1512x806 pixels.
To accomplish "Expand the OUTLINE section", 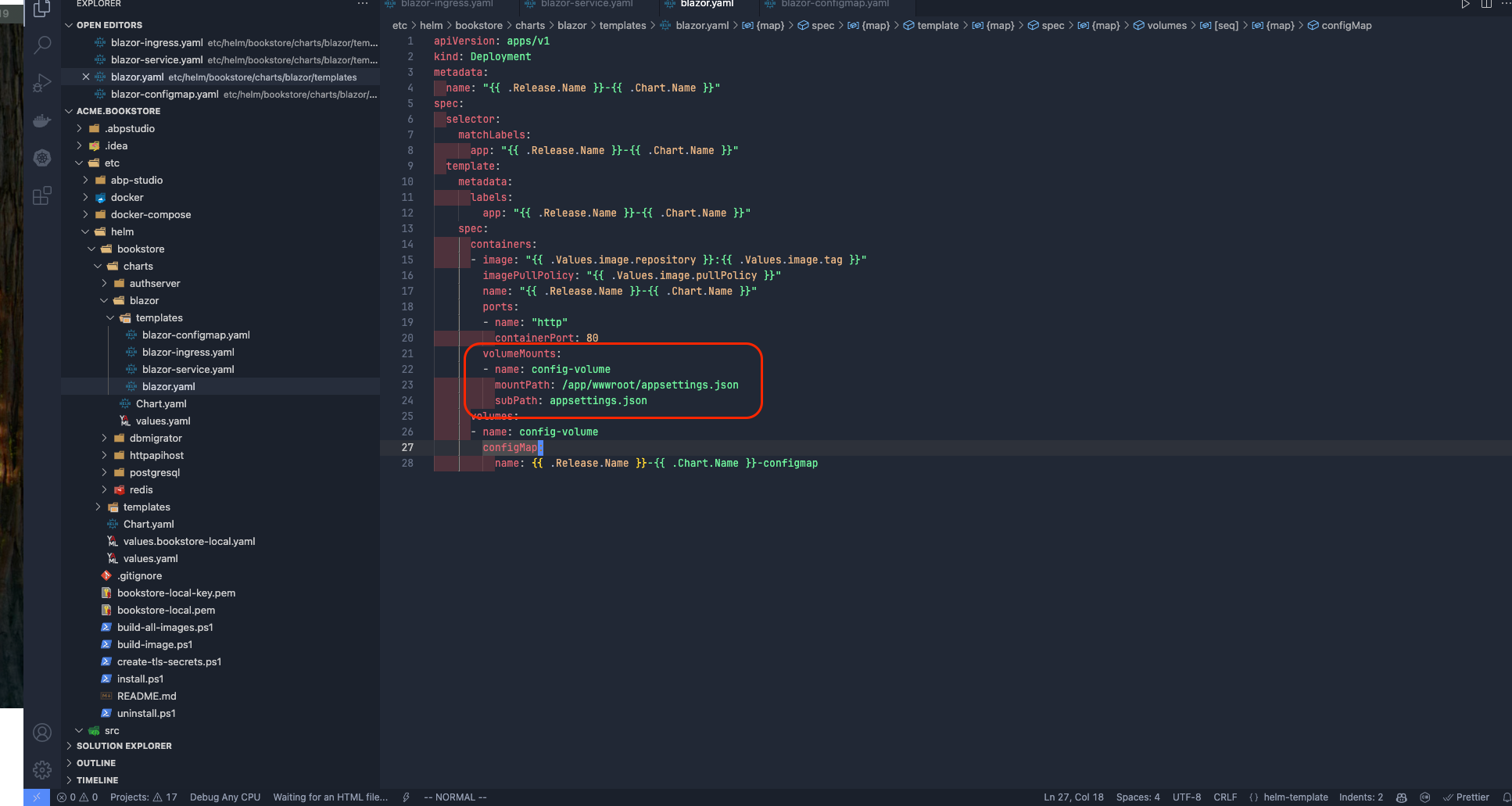I will [96, 763].
